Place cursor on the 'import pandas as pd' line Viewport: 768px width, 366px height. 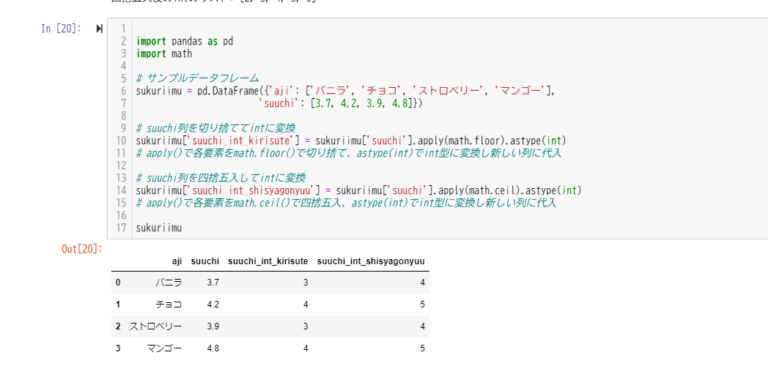pyautogui.click(x=185, y=42)
